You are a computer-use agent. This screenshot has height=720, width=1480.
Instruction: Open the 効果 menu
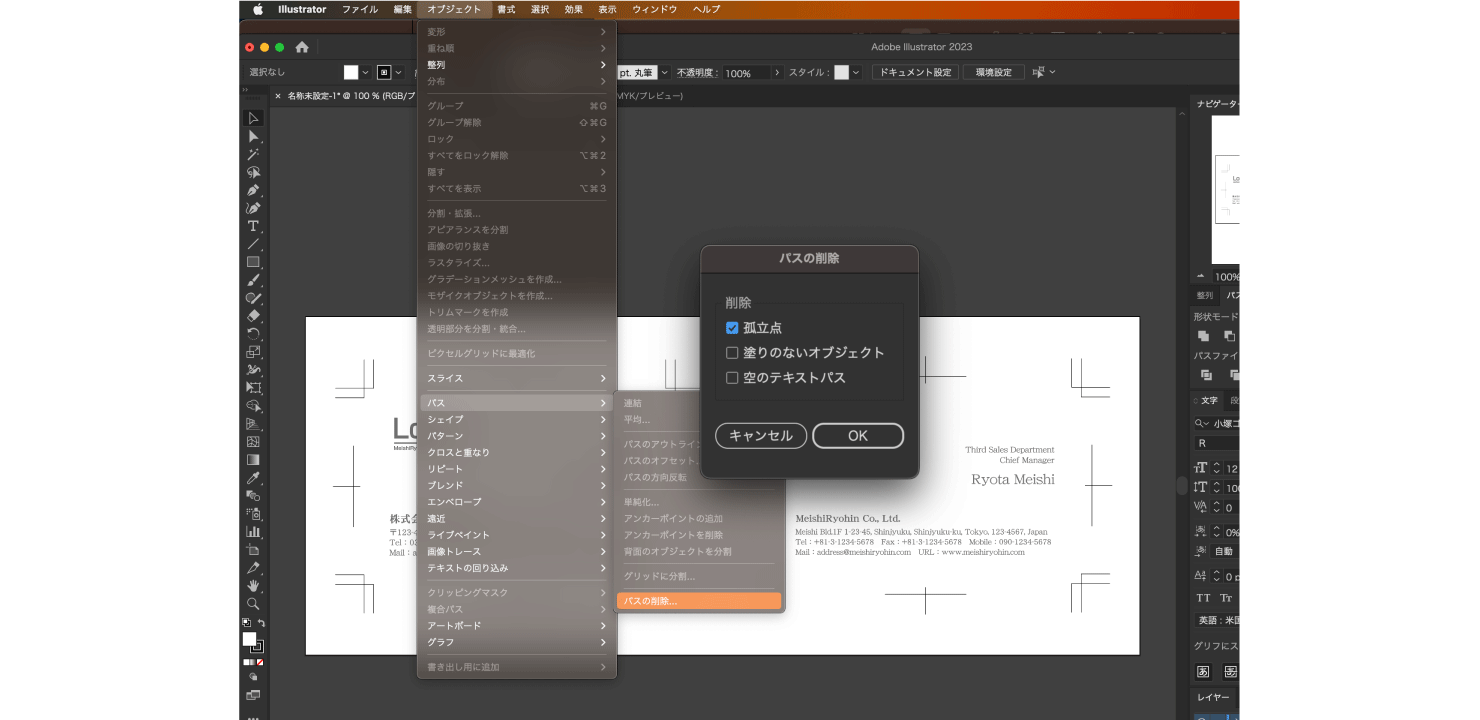[x=573, y=9]
